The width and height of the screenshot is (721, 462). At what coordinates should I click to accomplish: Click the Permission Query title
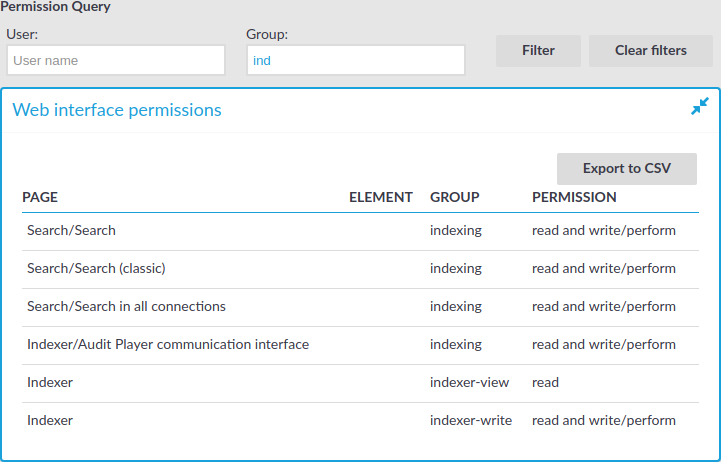point(55,7)
